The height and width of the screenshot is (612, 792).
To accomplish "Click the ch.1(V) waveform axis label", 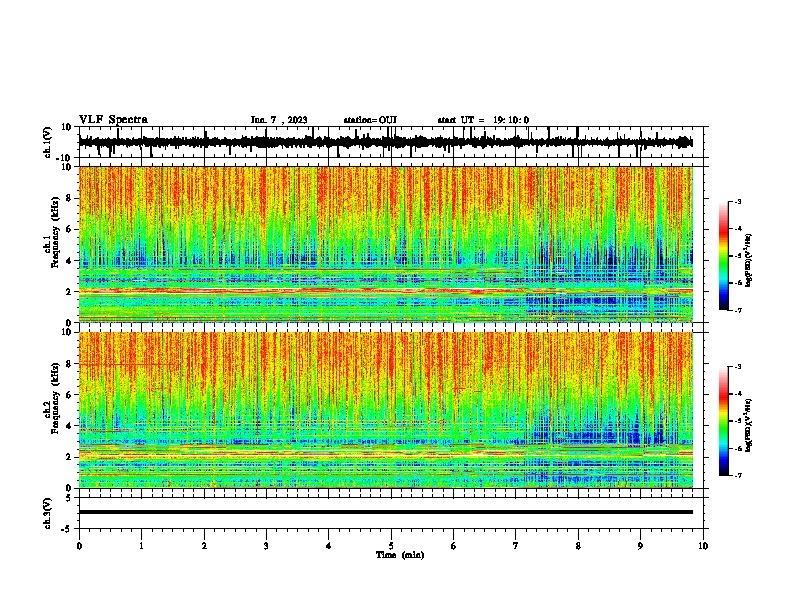I will click(48, 142).
